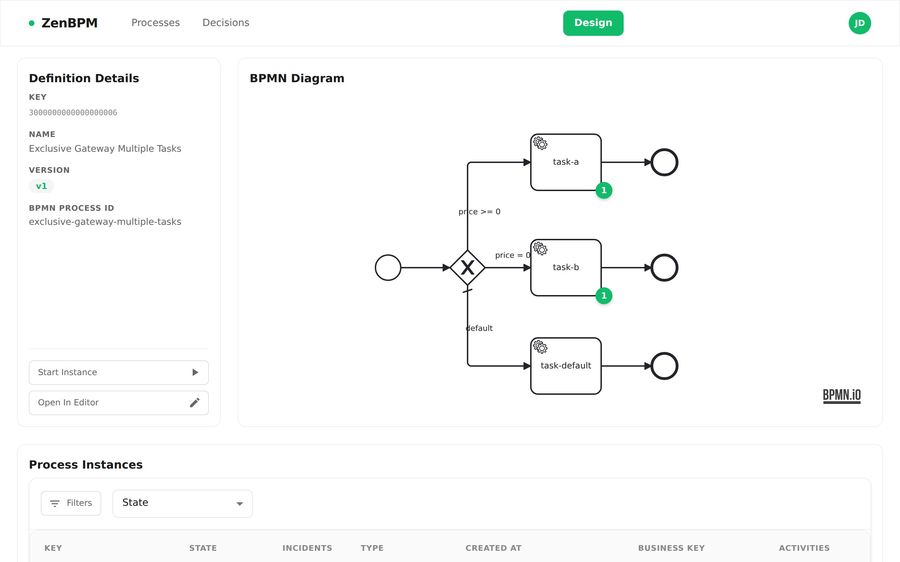This screenshot has width=900, height=562.
Task: Click the TYPE column header
Action: [372, 548]
